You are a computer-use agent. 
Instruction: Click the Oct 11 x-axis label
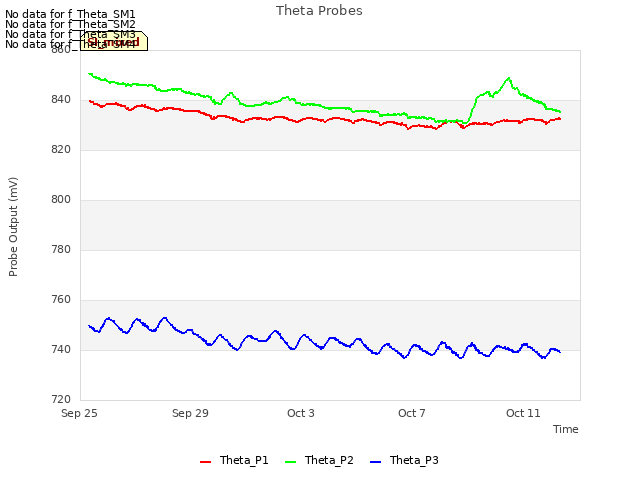523,413
